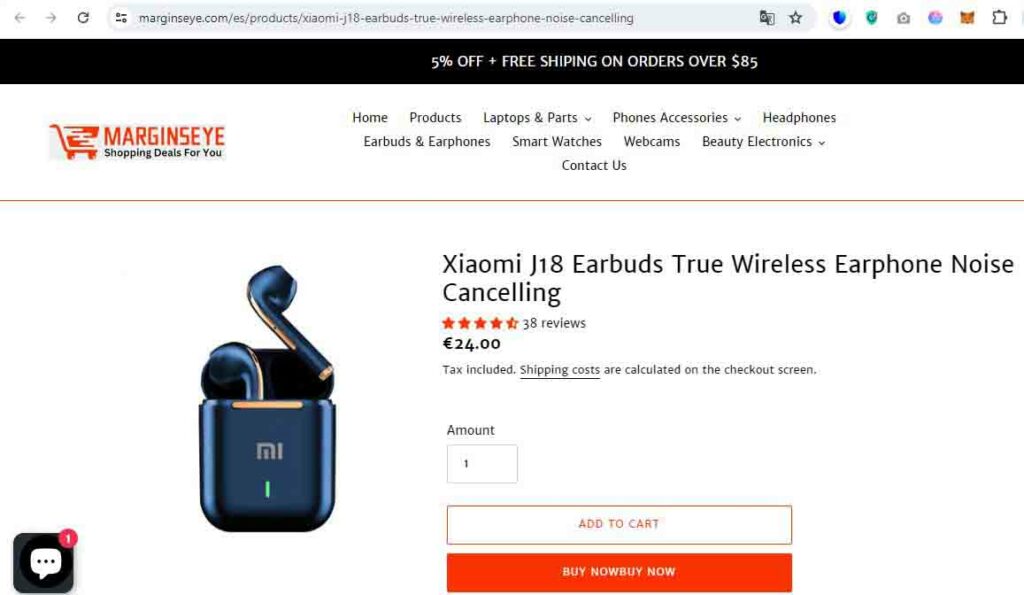Expand the Phones Accessories dropdown
Image resolution: width=1024 pixels, height=595 pixels.
pyautogui.click(x=677, y=118)
